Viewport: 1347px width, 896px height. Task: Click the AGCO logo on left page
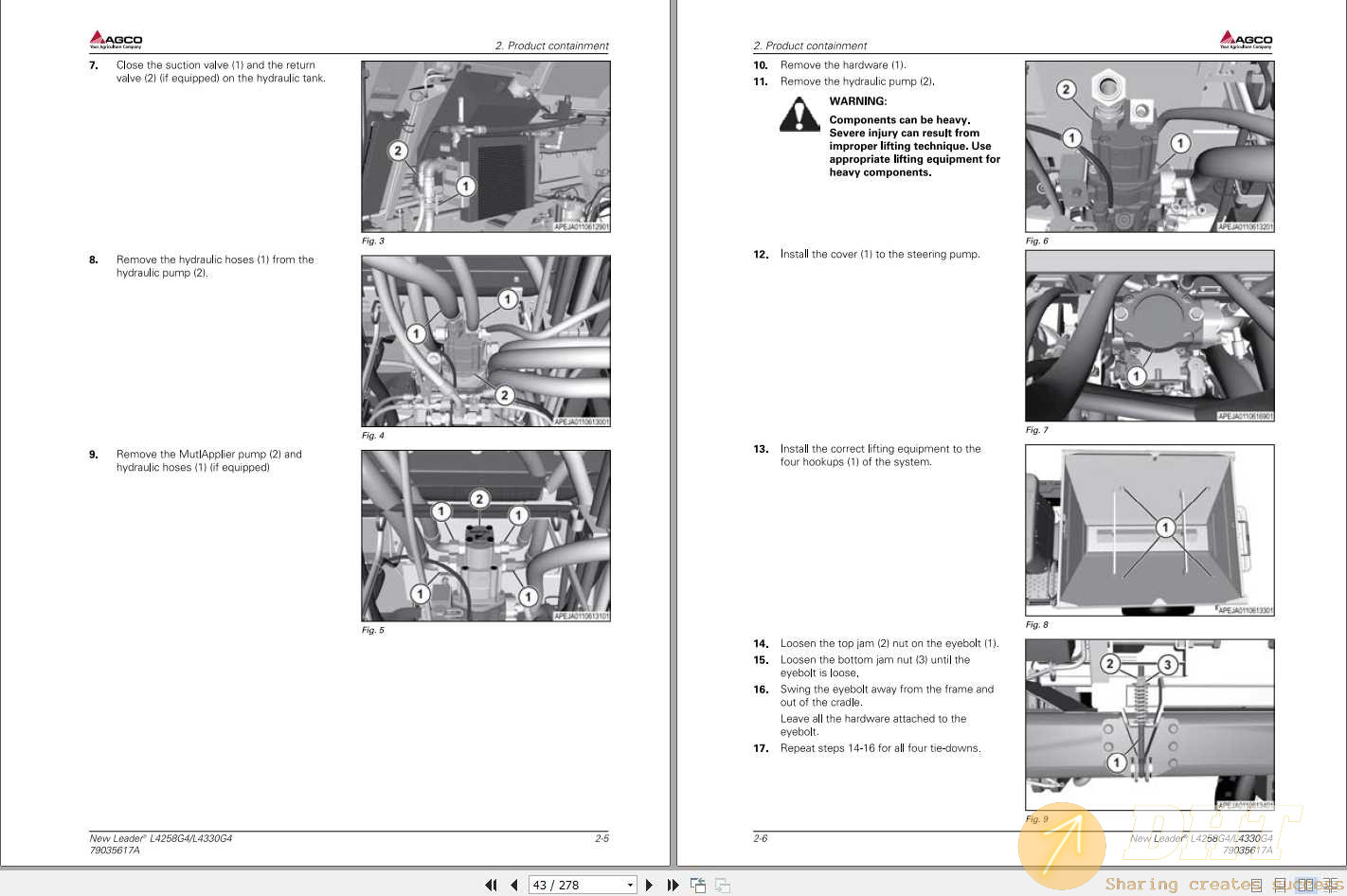tap(116, 39)
